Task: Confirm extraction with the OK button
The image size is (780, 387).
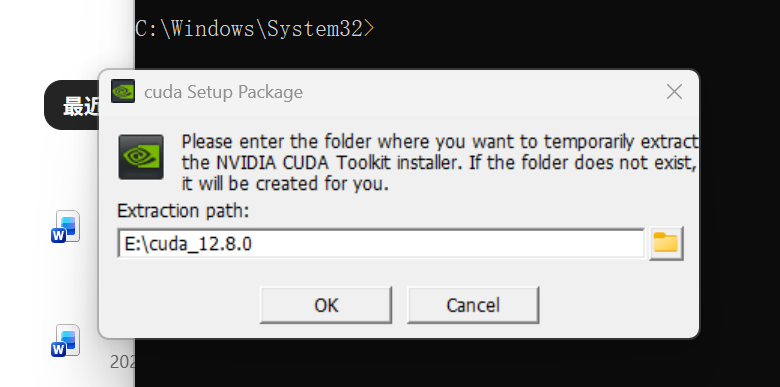Action: [x=326, y=305]
